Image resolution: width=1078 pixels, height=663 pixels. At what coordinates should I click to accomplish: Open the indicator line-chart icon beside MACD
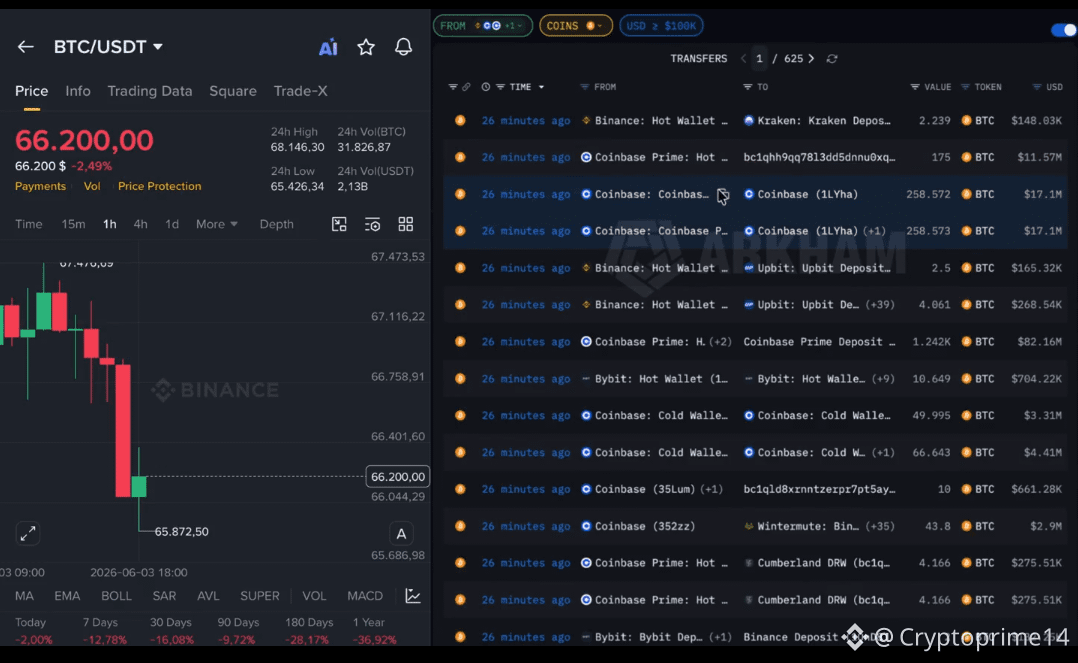[412, 596]
